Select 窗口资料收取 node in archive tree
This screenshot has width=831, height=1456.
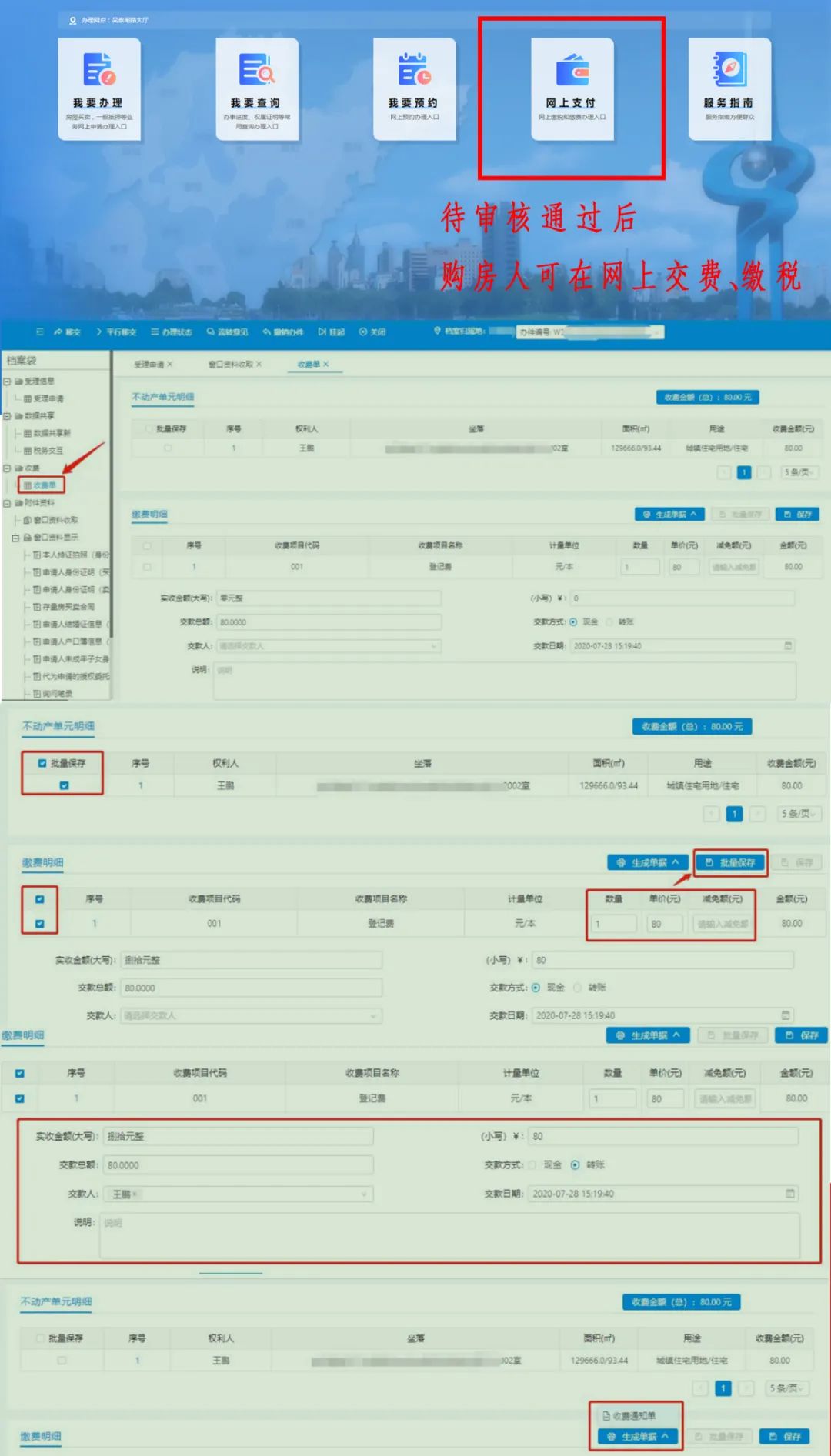point(55,520)
